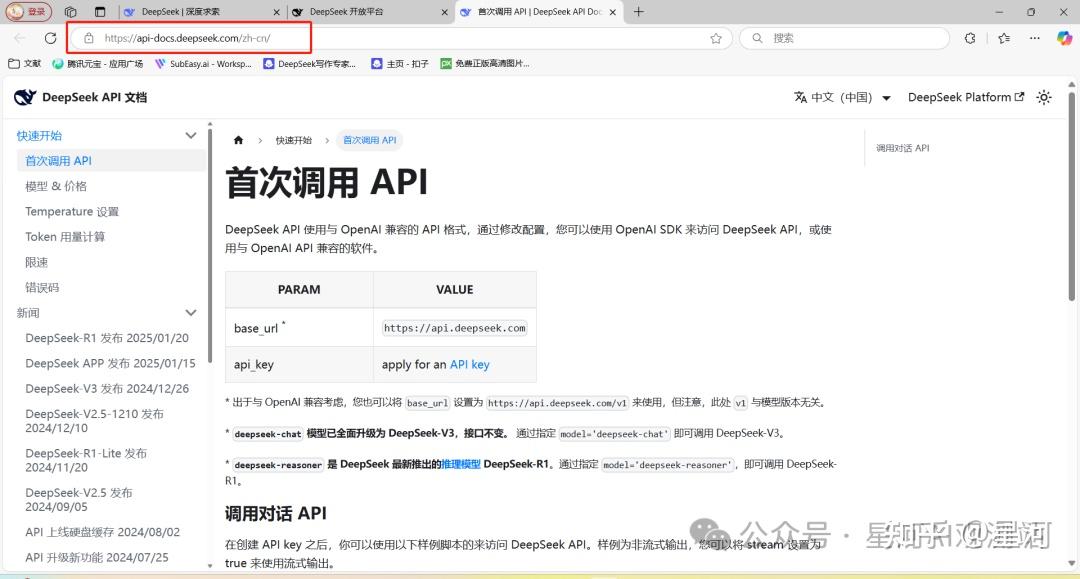Toggle the light/dark mode sun icon
1080x579 pixels.
click(1044, 98)
